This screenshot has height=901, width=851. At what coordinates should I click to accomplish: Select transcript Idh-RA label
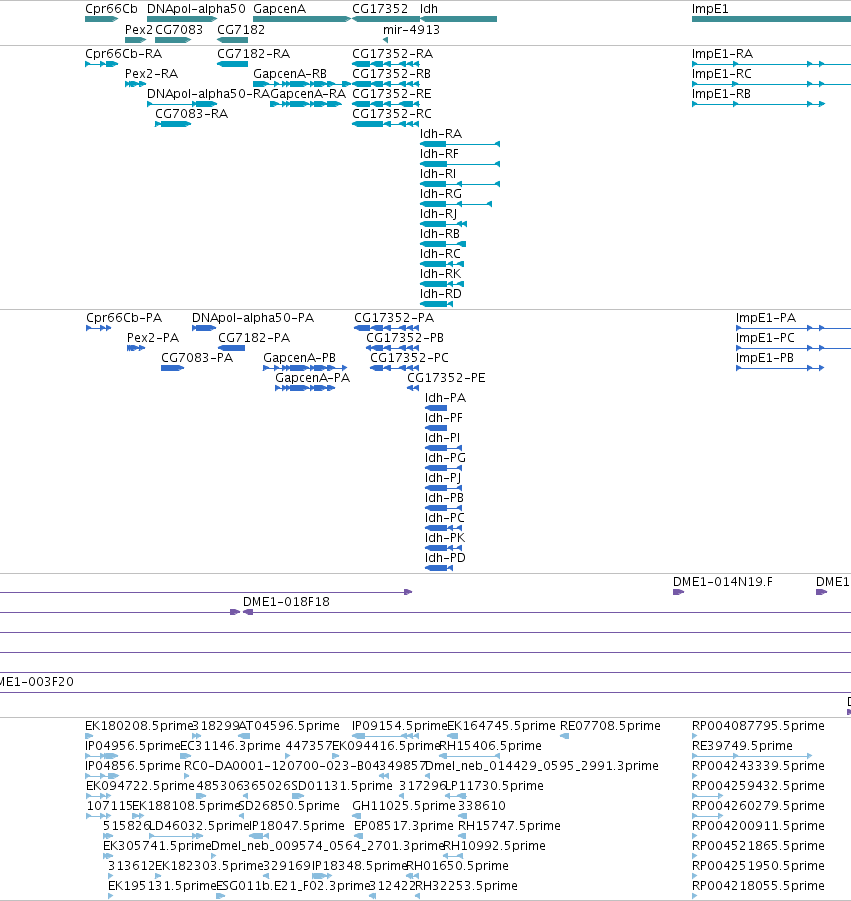441,134
